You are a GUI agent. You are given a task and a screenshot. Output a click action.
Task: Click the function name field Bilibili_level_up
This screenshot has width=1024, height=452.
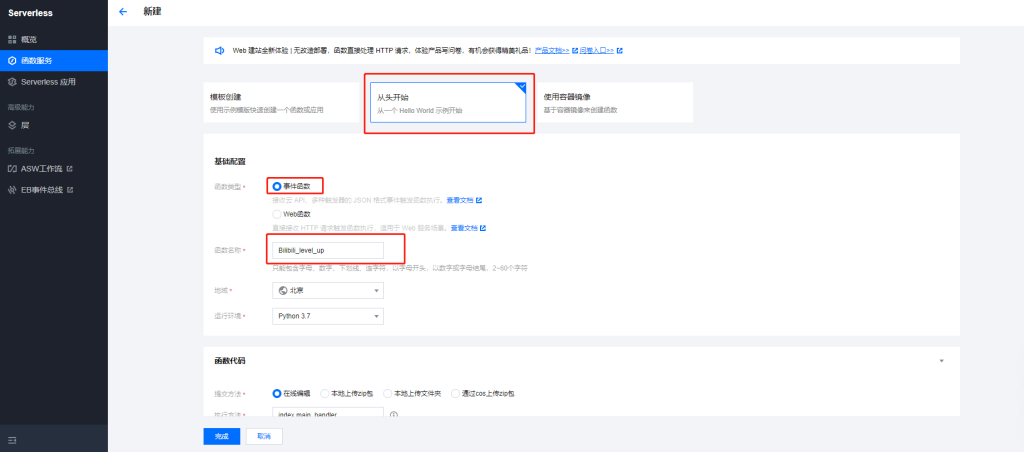coord(328,251)
